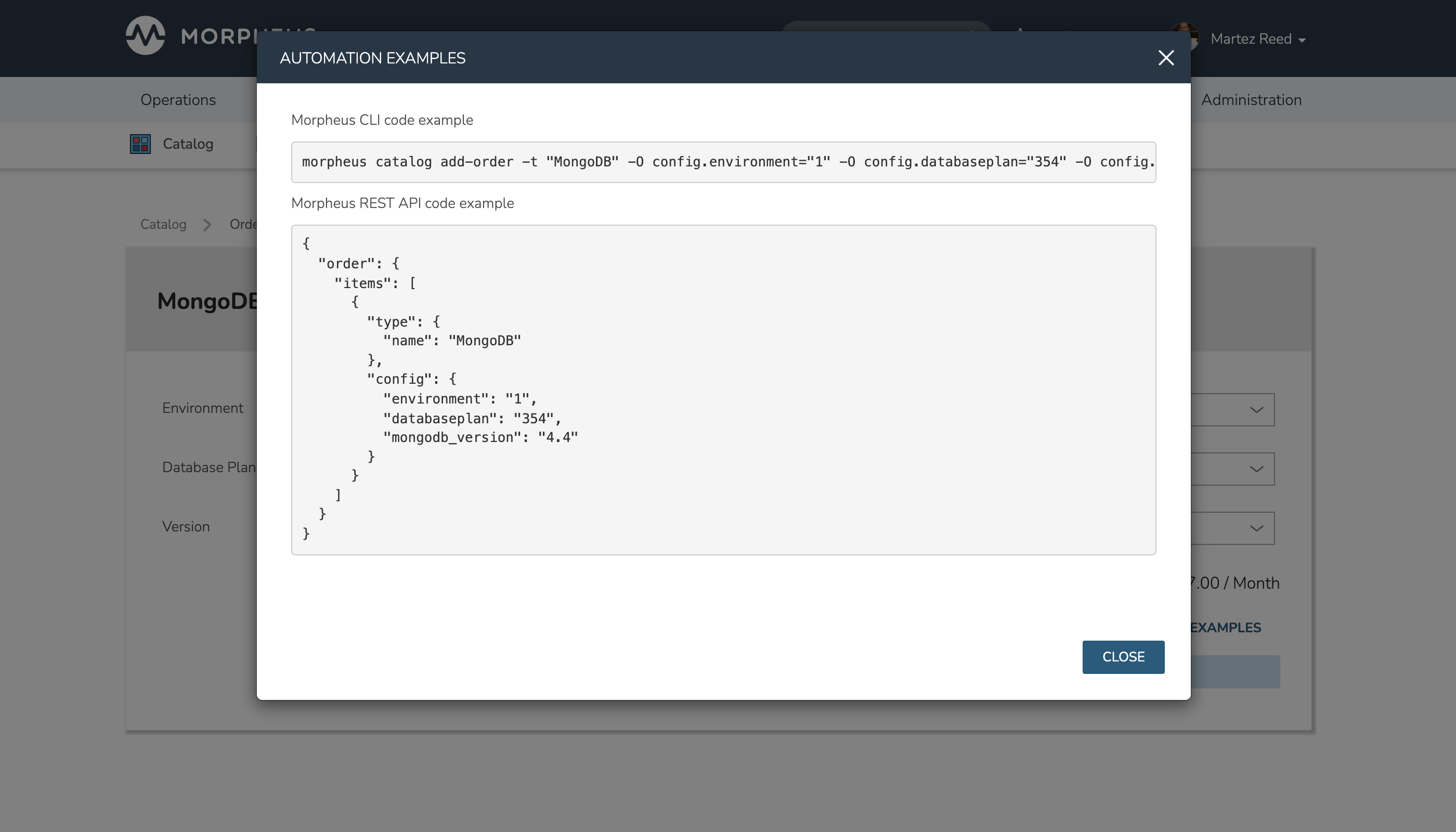Click inside the REST API JSON code box
Viewport: 1456px width, 832px height.
tap(723, 389)
